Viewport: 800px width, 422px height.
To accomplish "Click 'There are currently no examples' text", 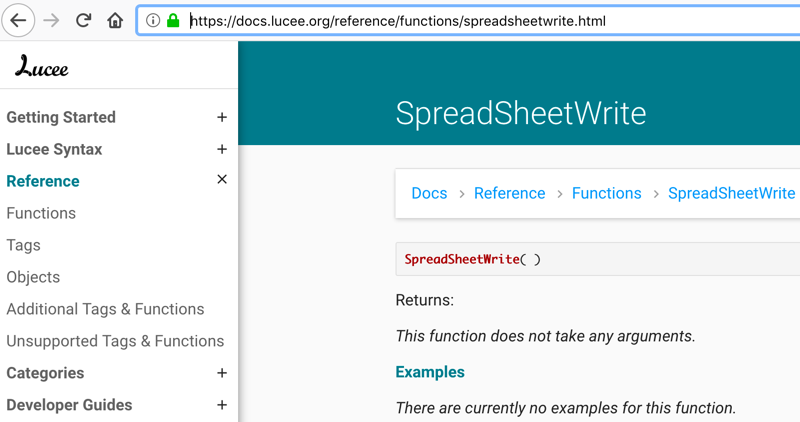I will pos(565,408).
